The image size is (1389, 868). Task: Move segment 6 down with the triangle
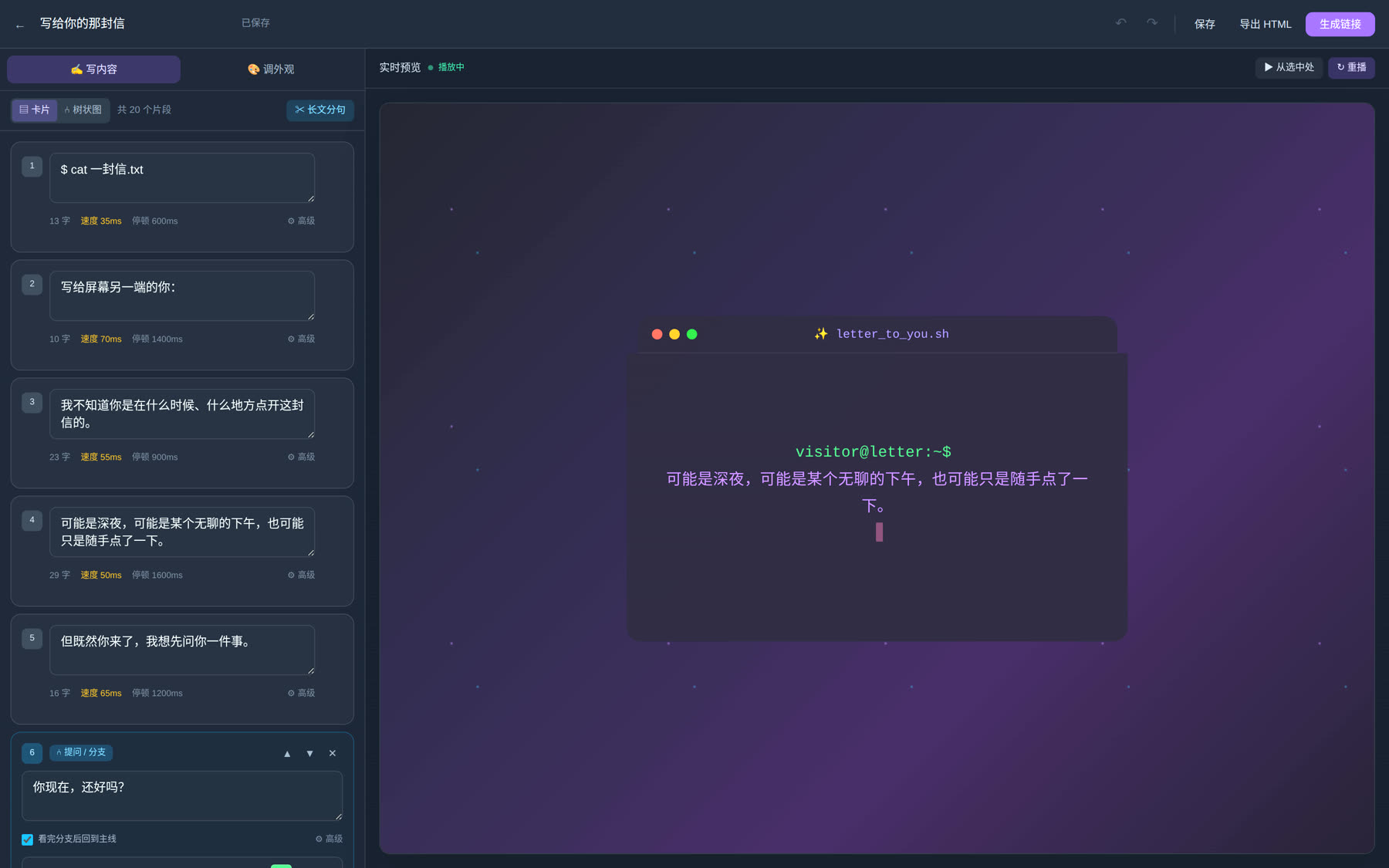309,753
